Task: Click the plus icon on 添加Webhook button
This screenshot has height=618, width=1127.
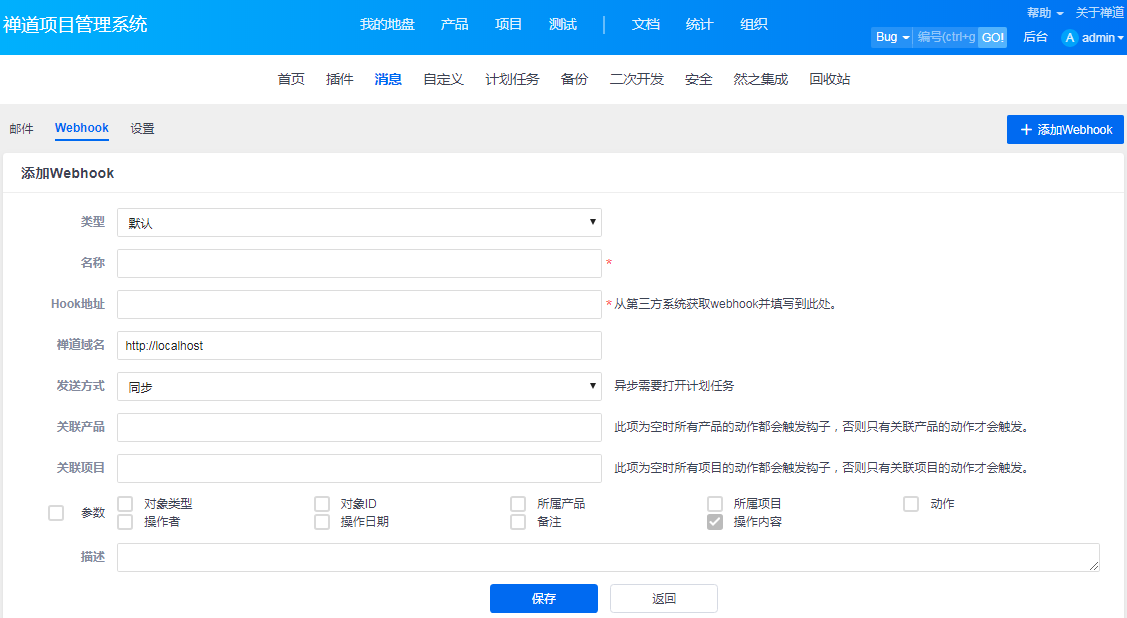Action: click(x=1025, y=130)
